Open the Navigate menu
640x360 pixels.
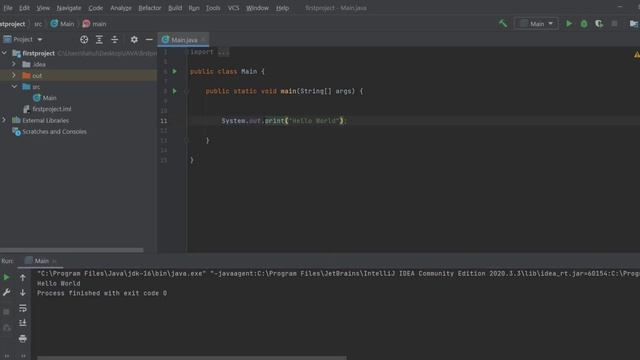[x=69, y=8]
